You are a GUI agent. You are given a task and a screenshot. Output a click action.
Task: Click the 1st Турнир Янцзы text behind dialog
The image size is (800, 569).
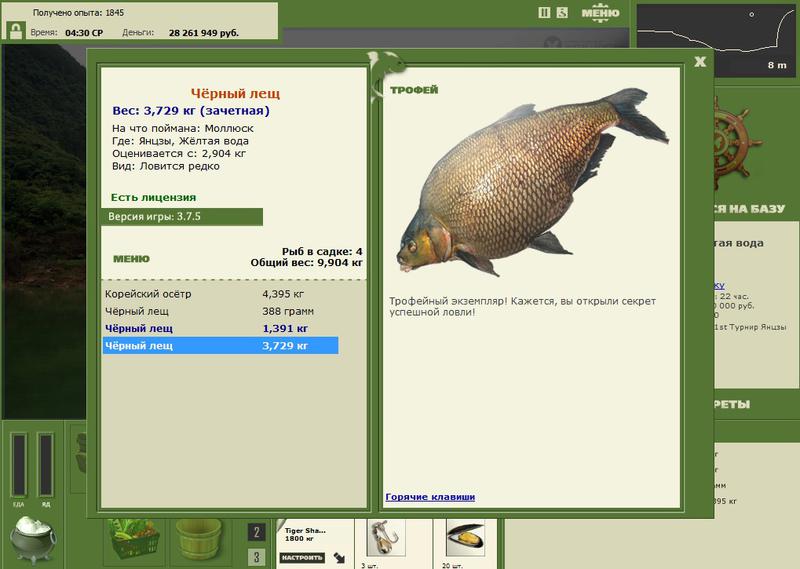(x=750, y=327)
